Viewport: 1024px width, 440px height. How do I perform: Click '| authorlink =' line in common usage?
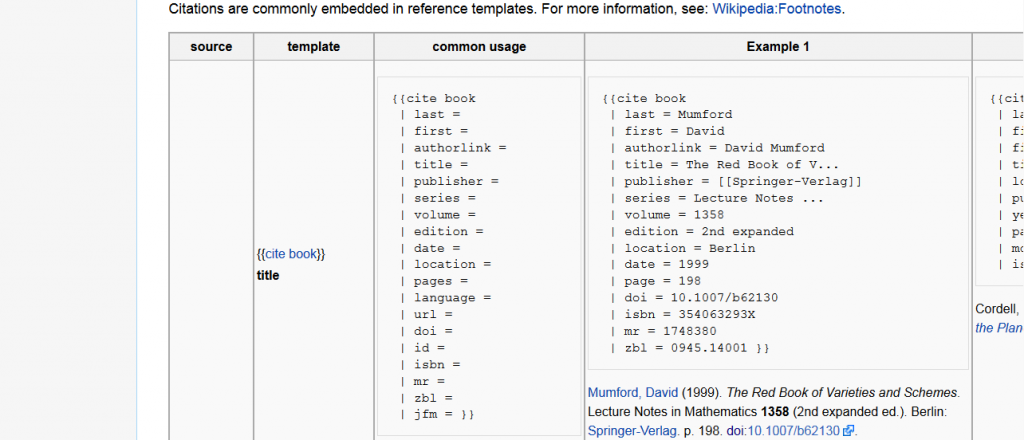pos(453,148)
